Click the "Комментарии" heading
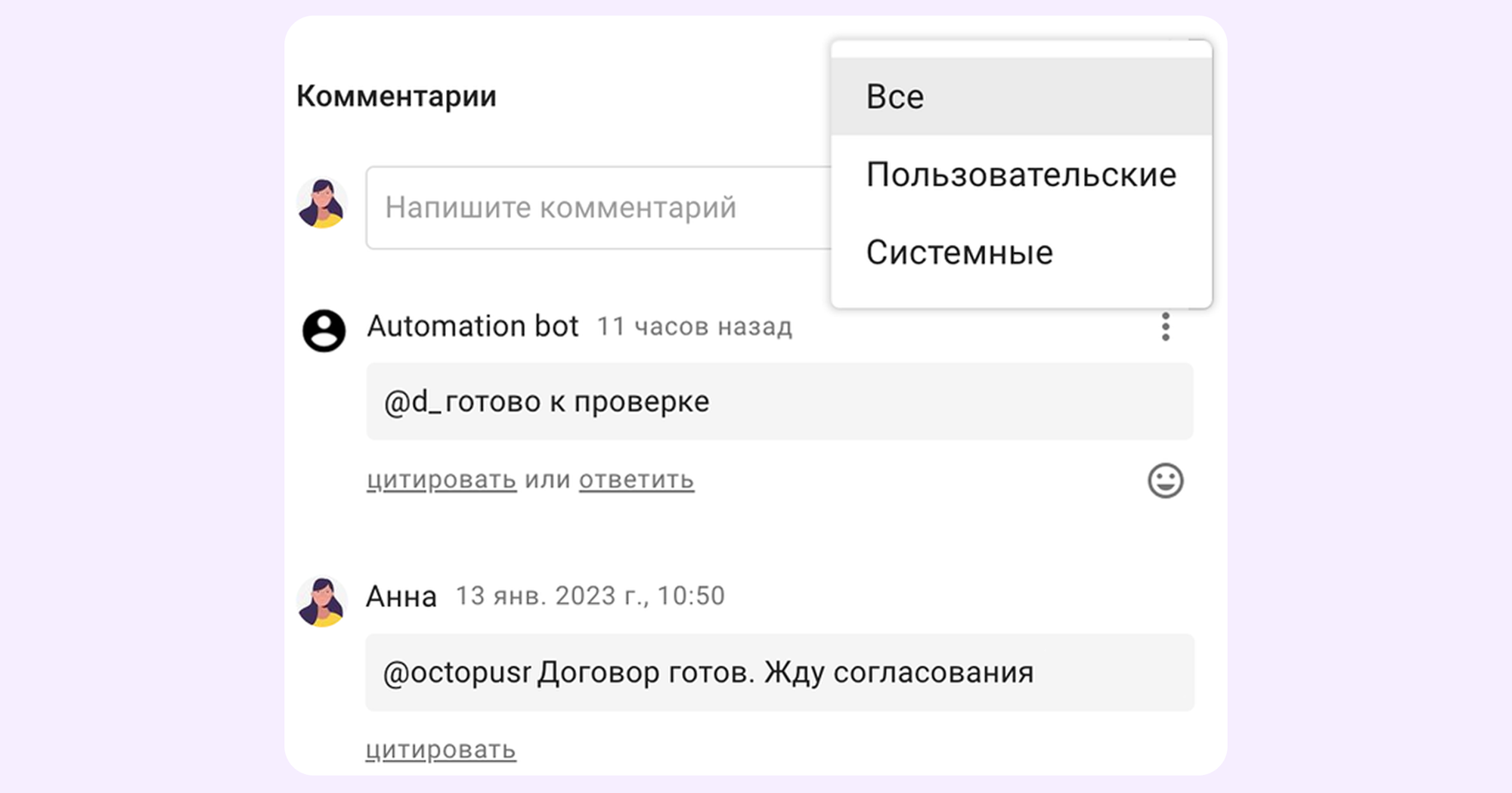This screenshot has width=1512, height=793. coord(397,95)
